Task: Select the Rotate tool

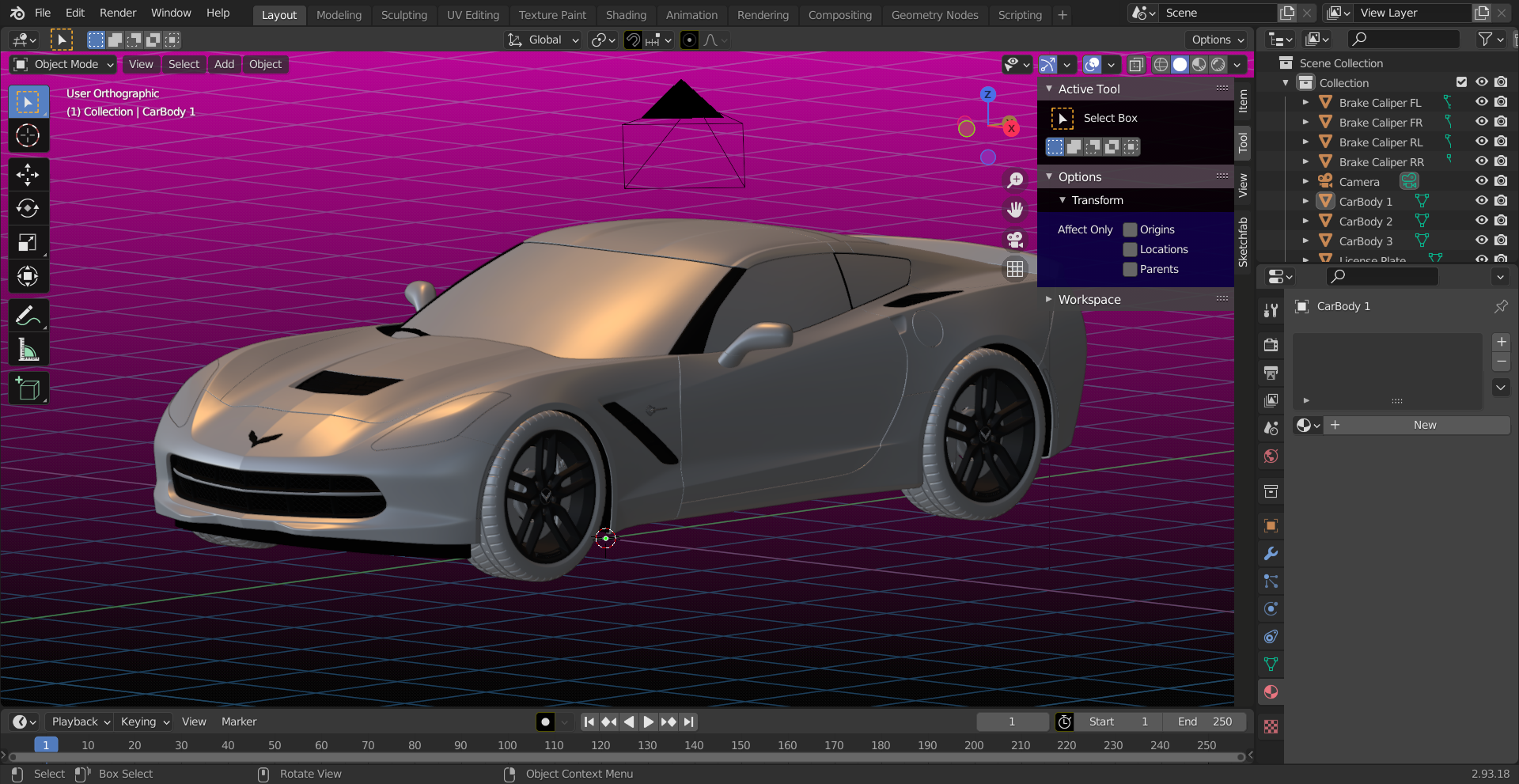Action: pos(28,208)
